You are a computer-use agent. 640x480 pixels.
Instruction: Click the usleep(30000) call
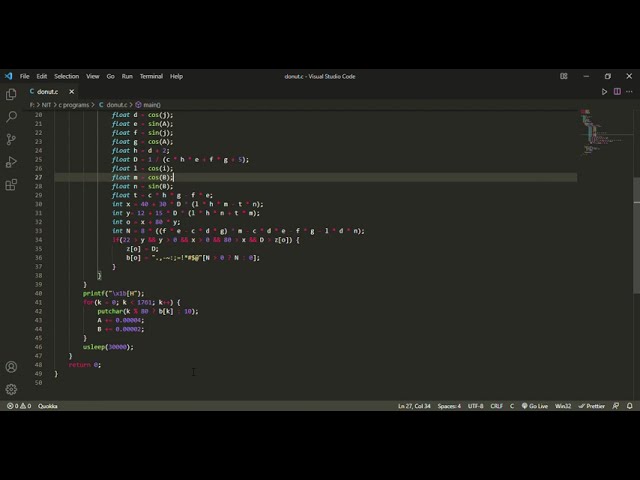(x=108, y=347)
